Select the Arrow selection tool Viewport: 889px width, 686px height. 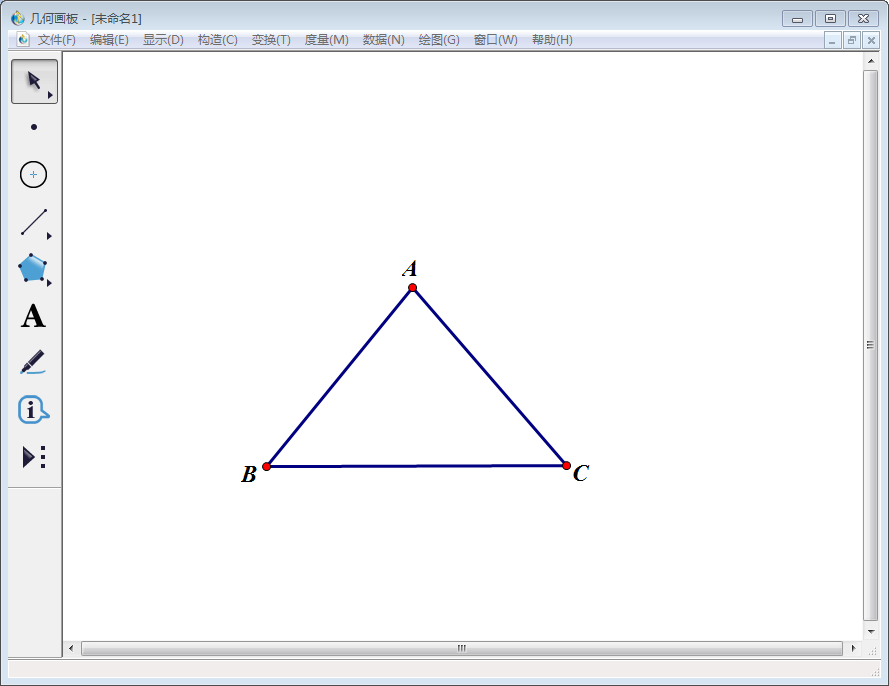coord(34,82)
